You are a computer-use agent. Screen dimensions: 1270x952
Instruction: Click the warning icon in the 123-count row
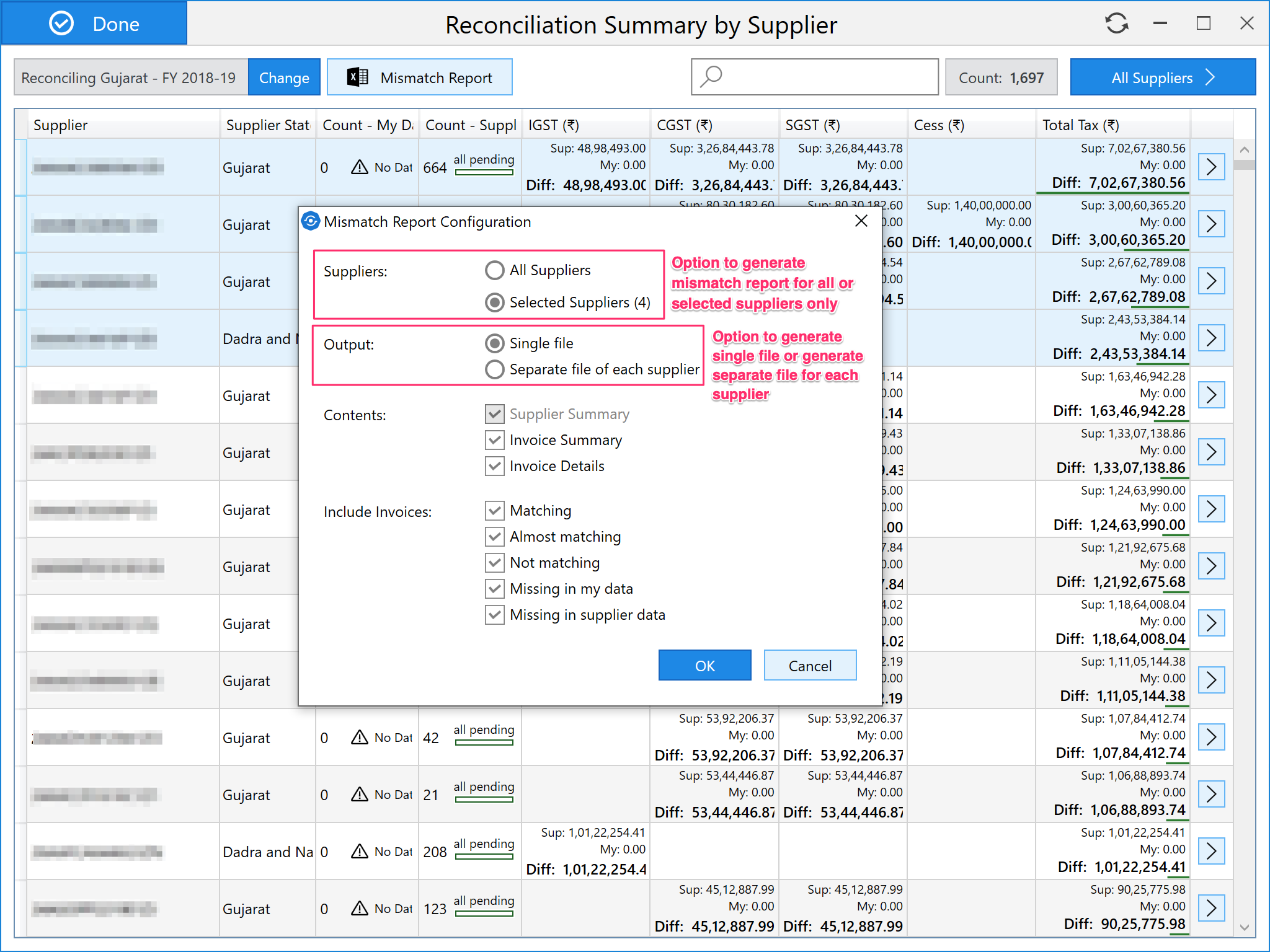(x=360, y=909)
